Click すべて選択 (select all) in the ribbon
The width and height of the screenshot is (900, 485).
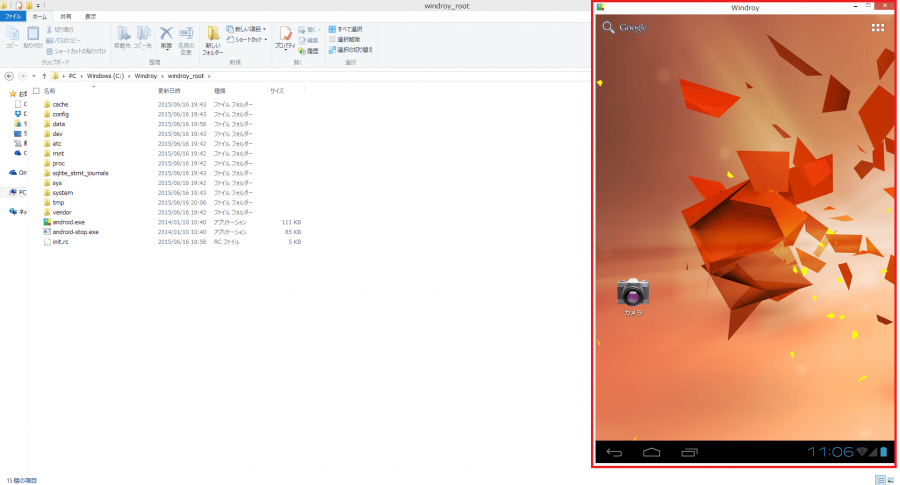(350, 30)
